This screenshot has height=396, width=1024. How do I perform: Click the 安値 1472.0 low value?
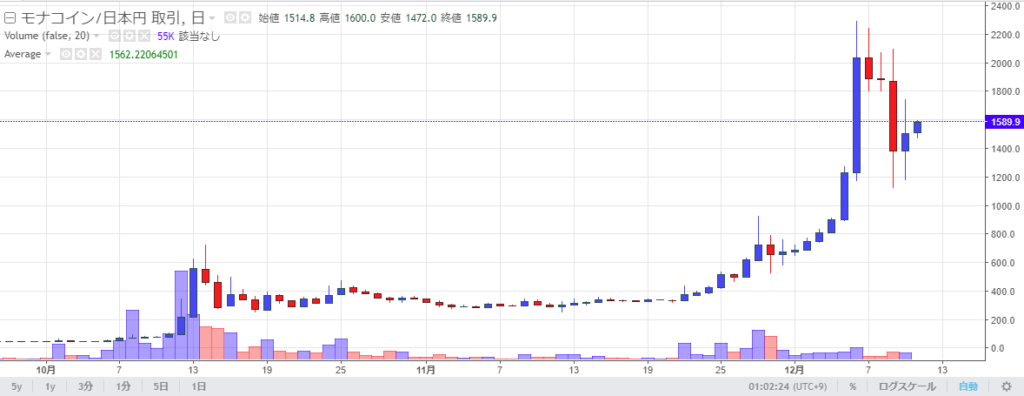pos(408,18)
